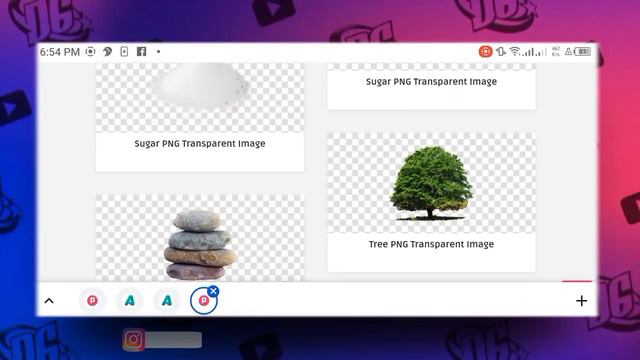Image resolution: width=640 pixels, height=360 pixels.
Task: Close the active tab with blue X
Action: click(x=213, y=291)
